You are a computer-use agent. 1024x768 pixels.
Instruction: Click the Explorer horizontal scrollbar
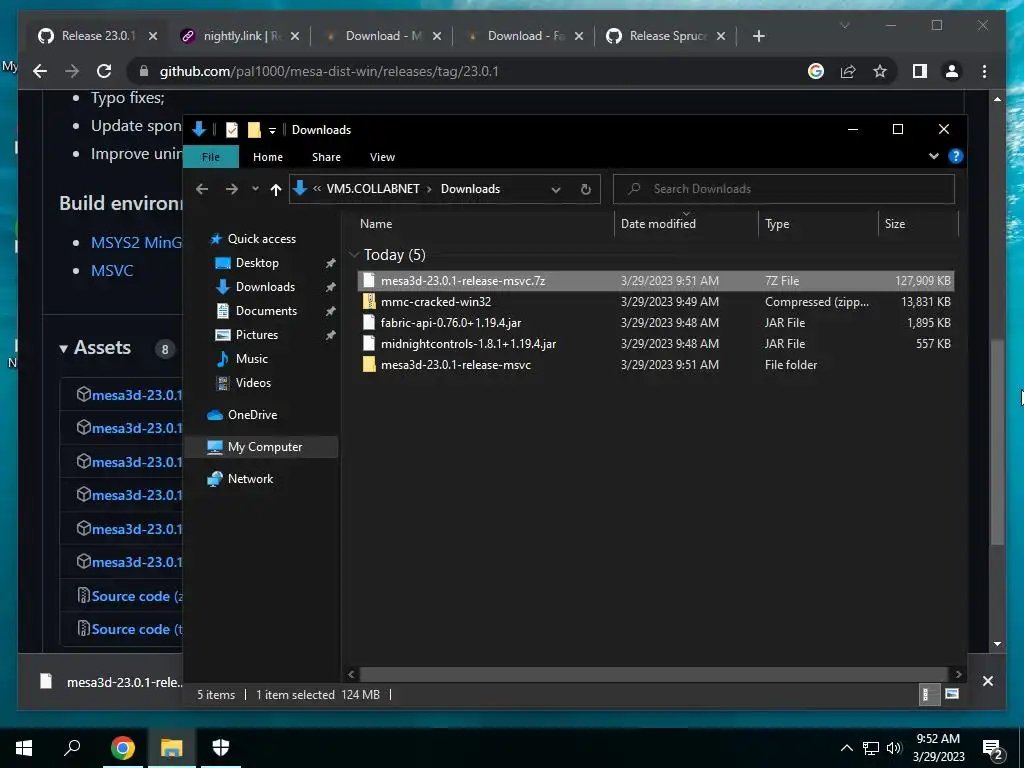pyautogui.click(x=653, y=674)
